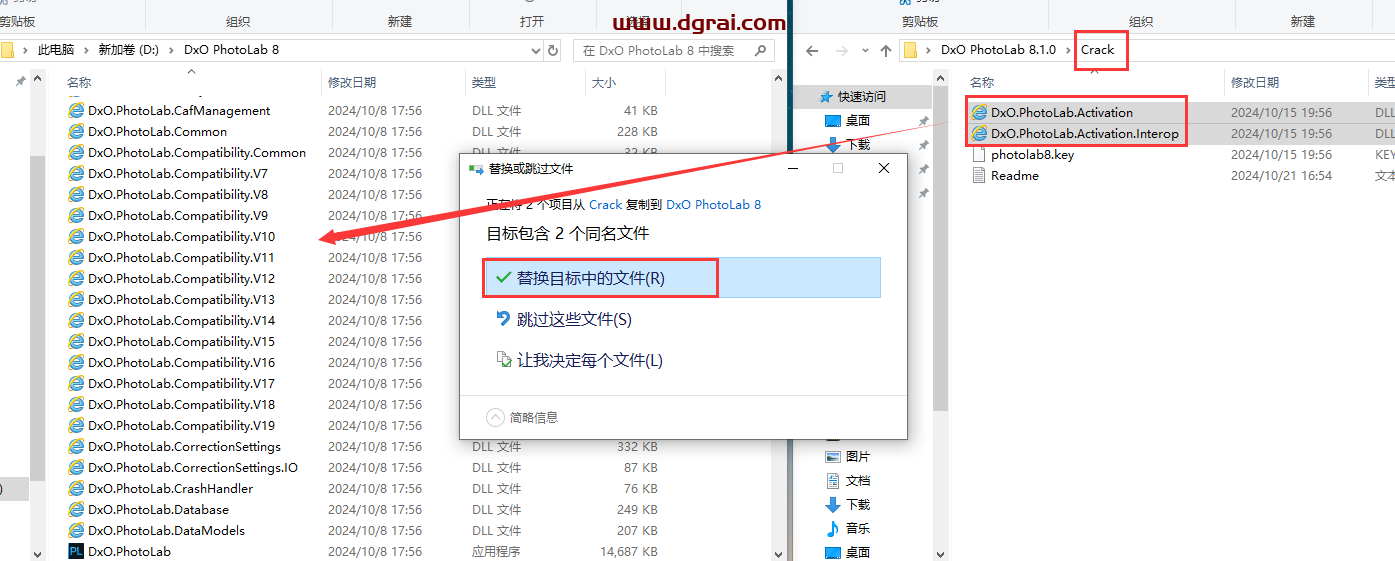The height and width of the screenshot is (561, 1395).
Task: Click search magnifier icon in left window
Action: tap(763, 50)
